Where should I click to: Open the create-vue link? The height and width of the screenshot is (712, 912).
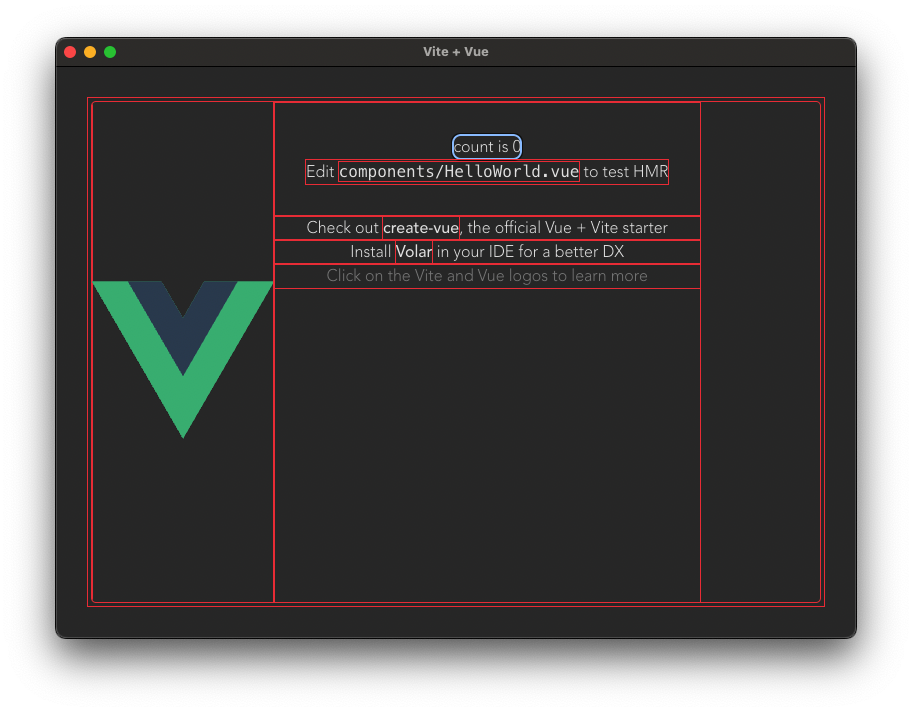[x=421, y=227]
